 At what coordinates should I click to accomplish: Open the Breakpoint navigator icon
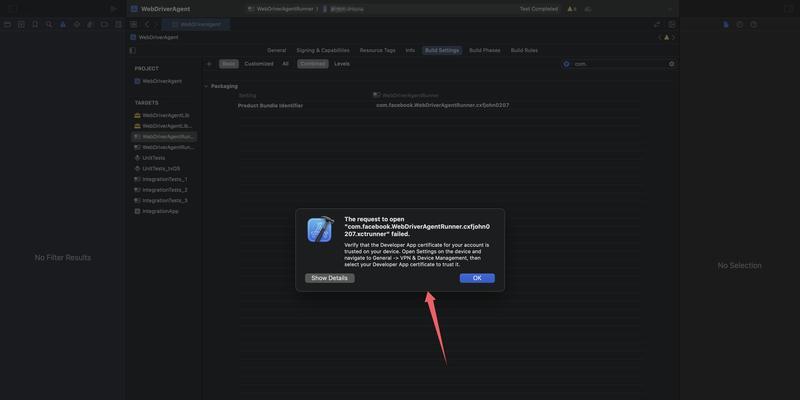pyautogui.click(x=104, y=24)
